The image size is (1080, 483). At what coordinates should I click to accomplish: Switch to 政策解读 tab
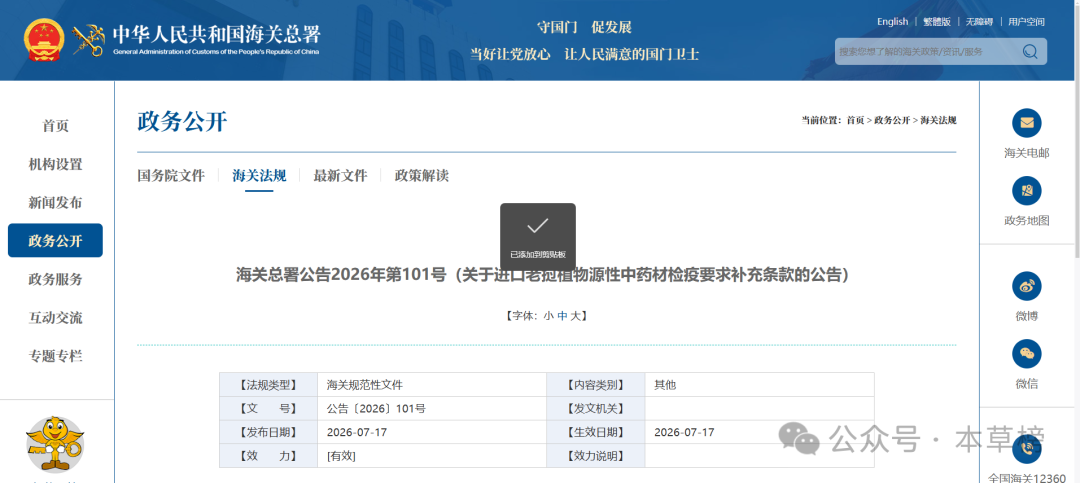pos(422,175)
